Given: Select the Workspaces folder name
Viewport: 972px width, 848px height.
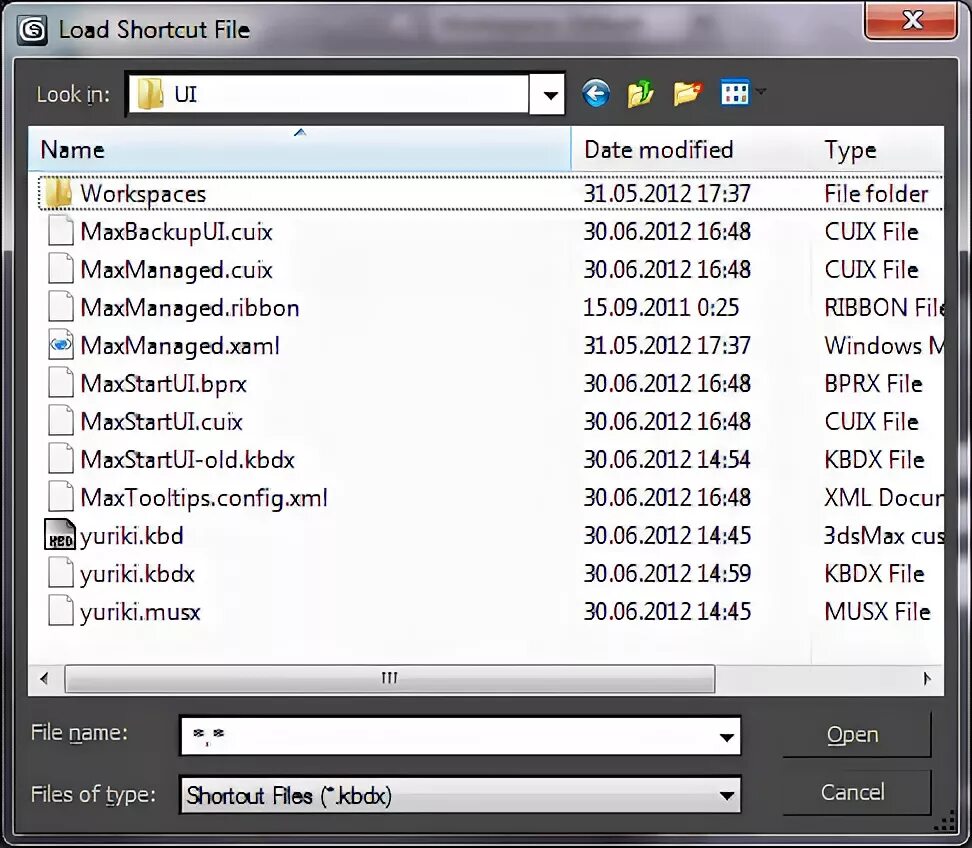Looking at the screenshot, I should coord(143,193).
